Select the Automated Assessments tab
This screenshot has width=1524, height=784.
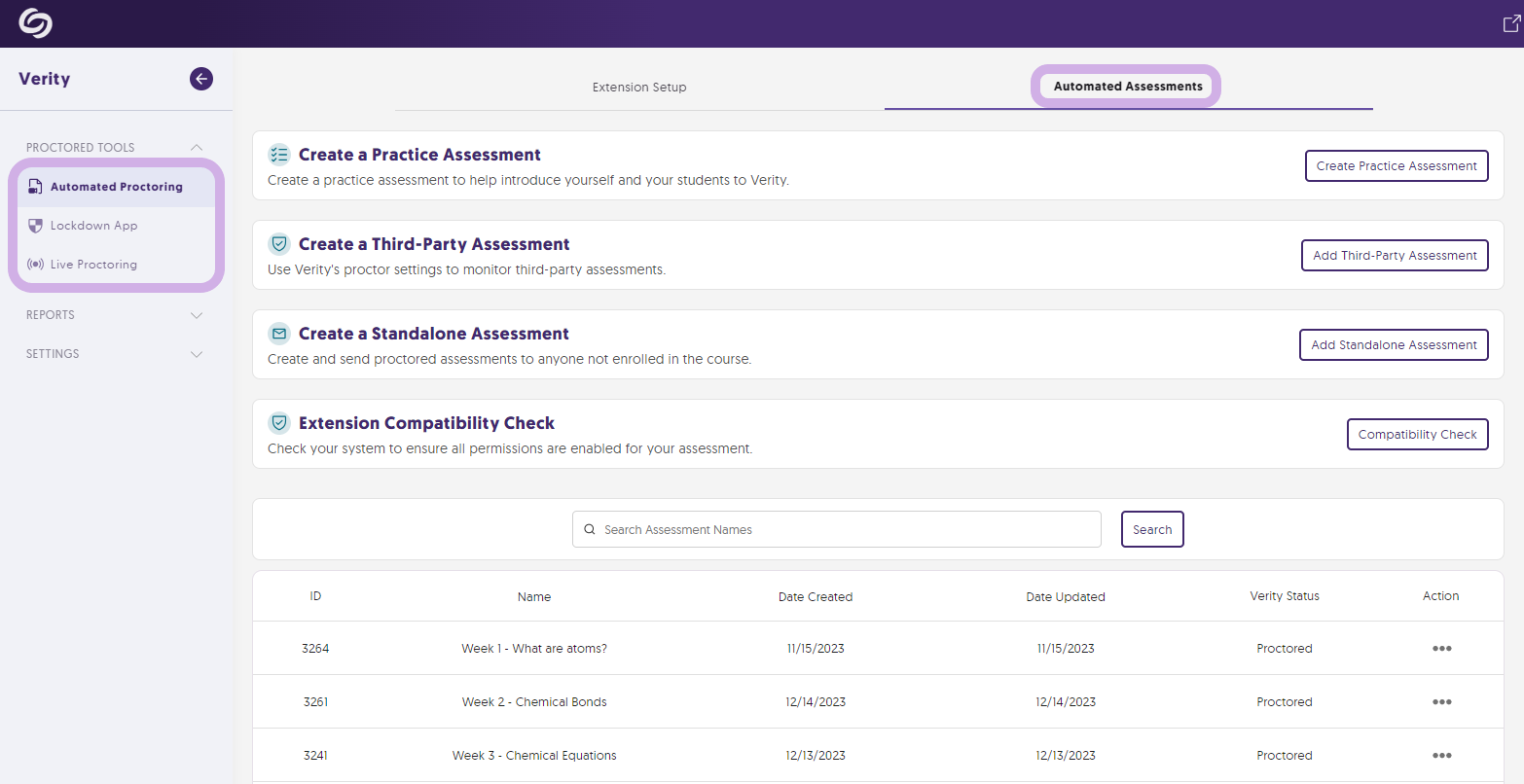1125,86
